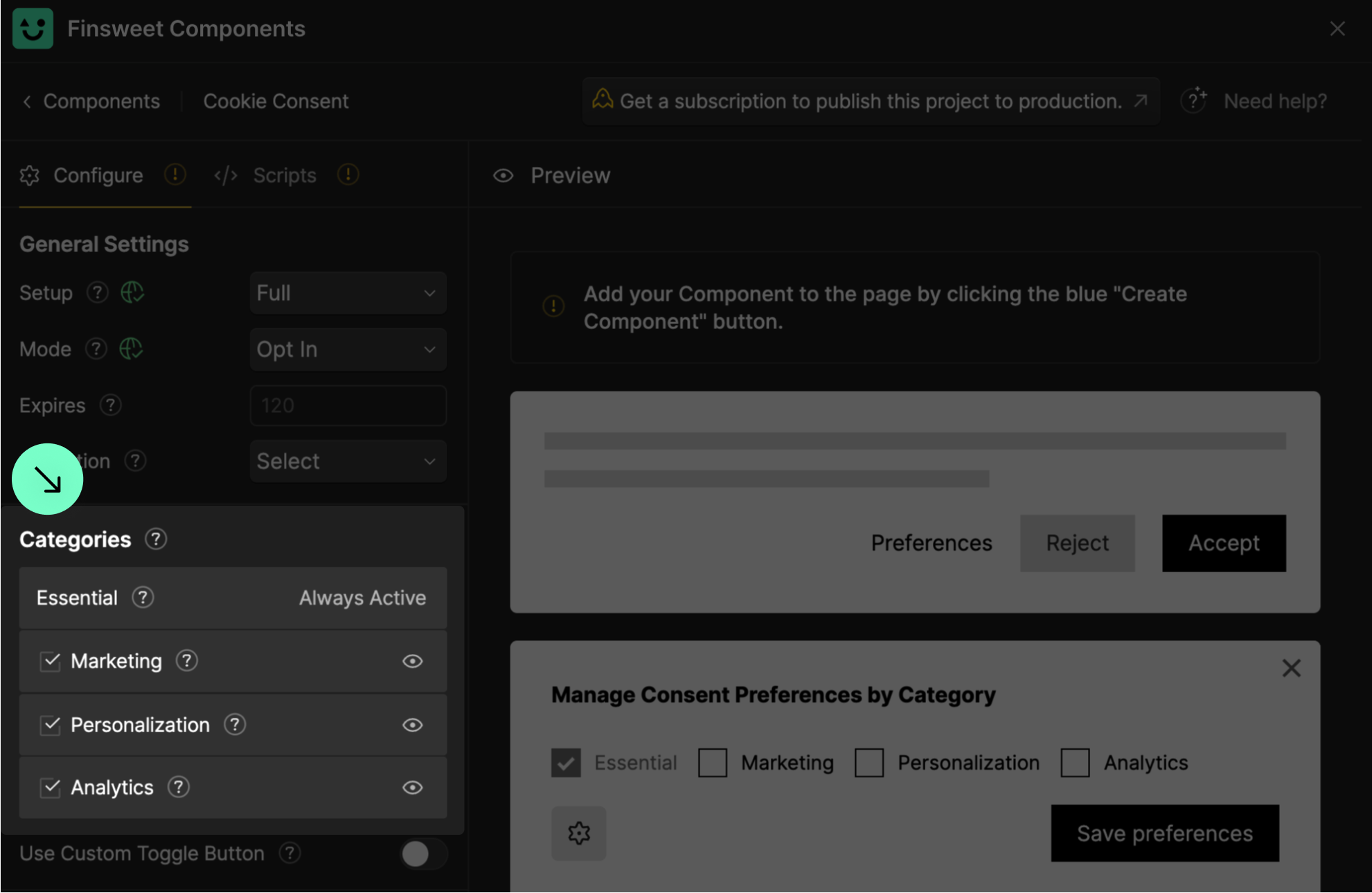The width and height of the screenshot is (1372, 893).
Task: Click the General Settings heading
Action: click(104, 245)
